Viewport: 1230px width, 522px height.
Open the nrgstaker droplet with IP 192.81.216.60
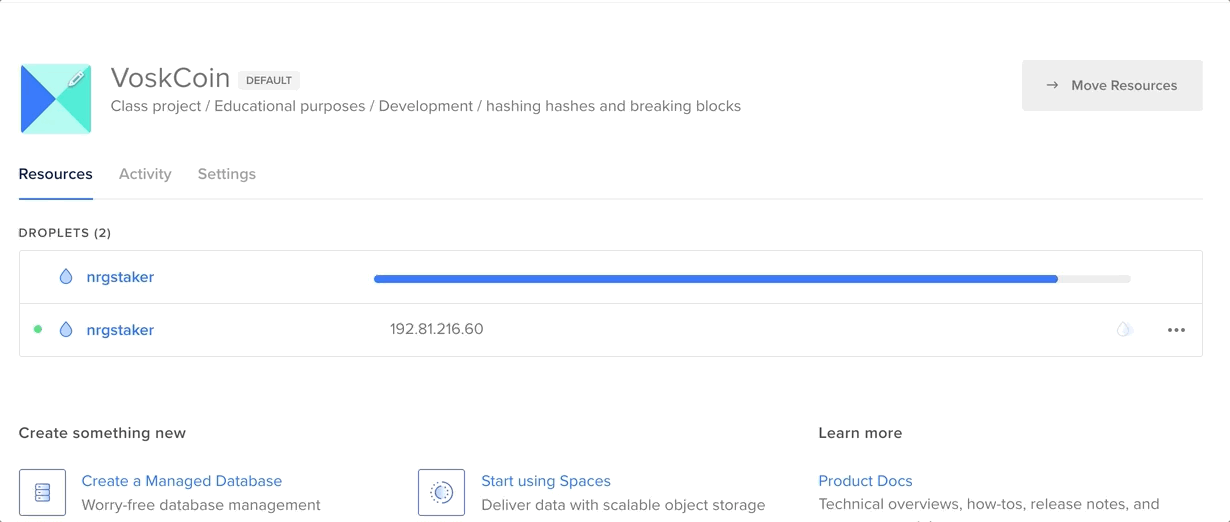coord(120,330)
